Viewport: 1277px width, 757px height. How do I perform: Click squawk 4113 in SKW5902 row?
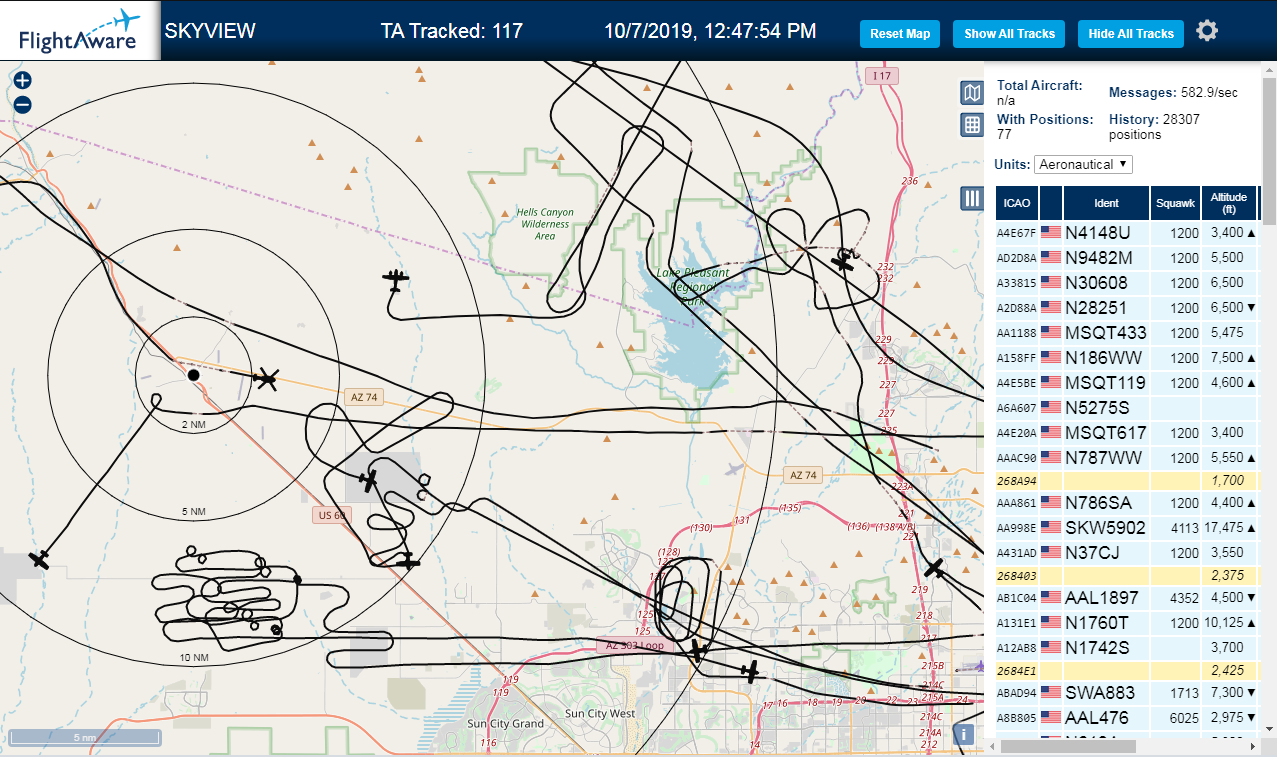point(1184,527)
